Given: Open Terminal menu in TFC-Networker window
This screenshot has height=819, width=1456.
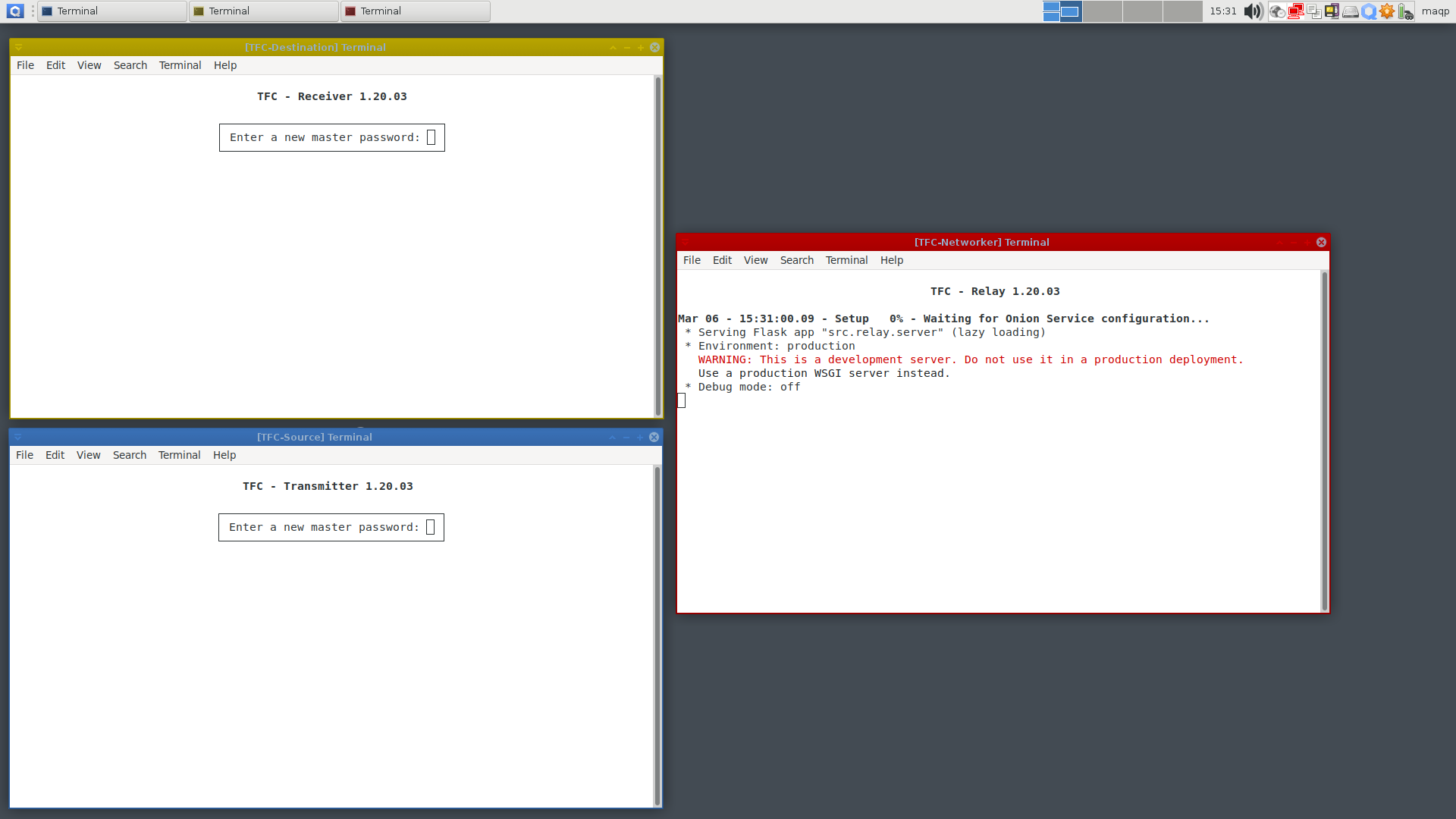Looking at the screenshot, I should [847, 260].
